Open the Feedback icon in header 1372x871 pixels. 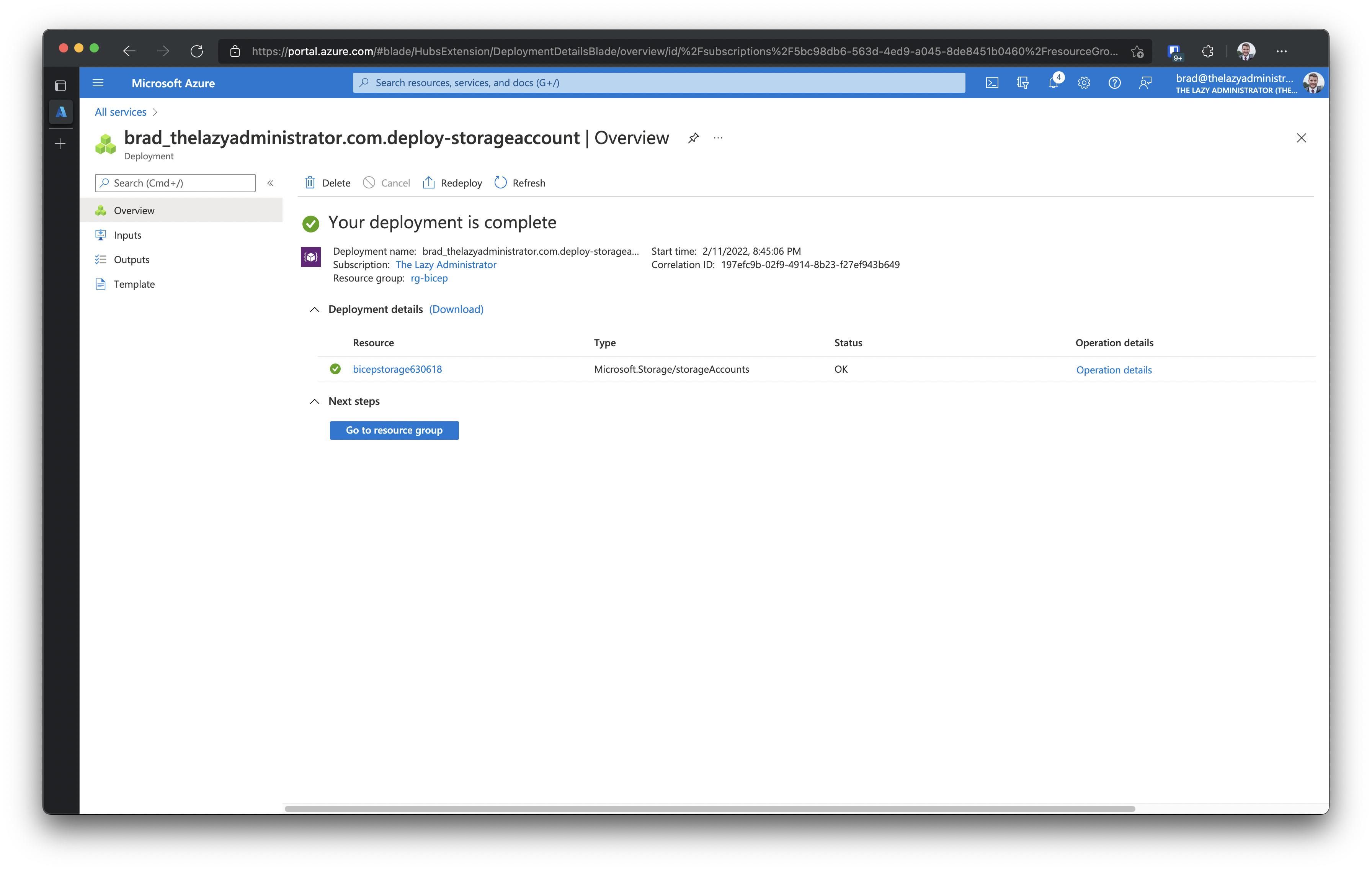[x=1145, y=83]
